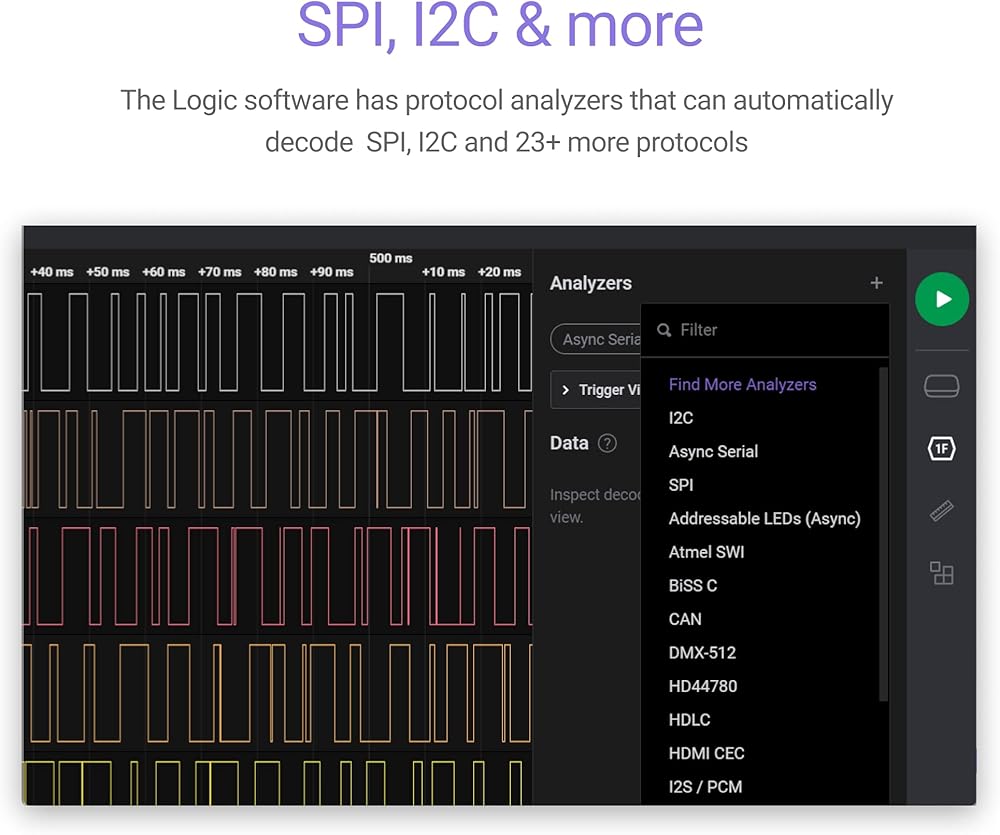Select I2C from the analyzer list
The width and height of the screenshot is (1000, 835).
point(681,418)
